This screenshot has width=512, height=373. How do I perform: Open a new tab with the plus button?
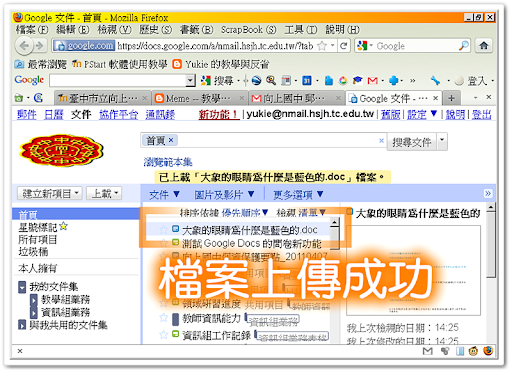452,98
